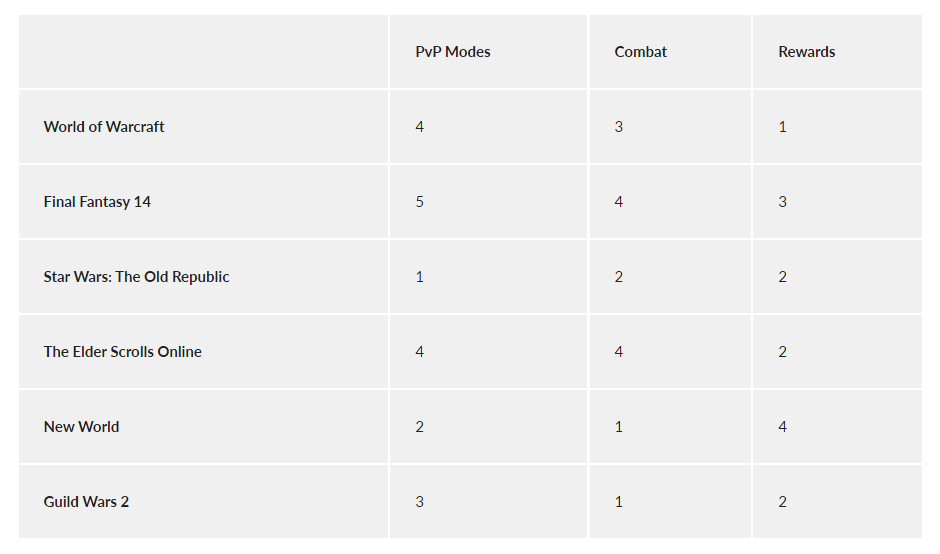940x554 pixels.
Task: Click the PvP Modes column header
Action: click(x=452, y=52)
